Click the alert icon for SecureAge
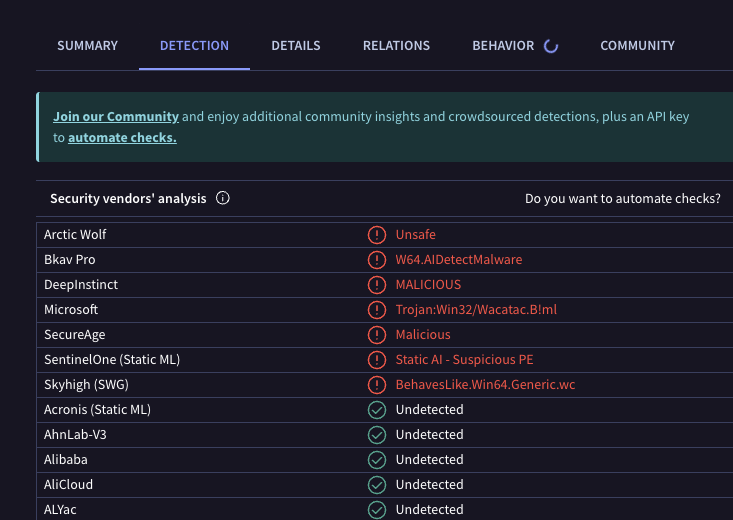The width and height of the screenshot is (733, 520). point(377,335)
